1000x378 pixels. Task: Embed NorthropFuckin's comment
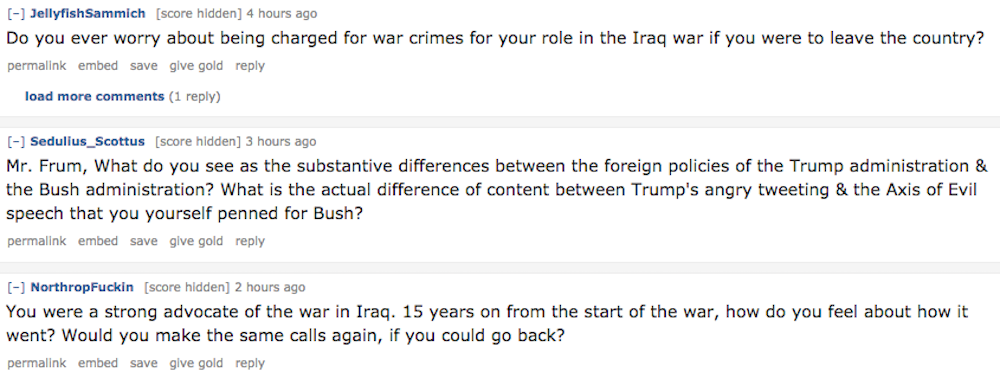(98, 363)
